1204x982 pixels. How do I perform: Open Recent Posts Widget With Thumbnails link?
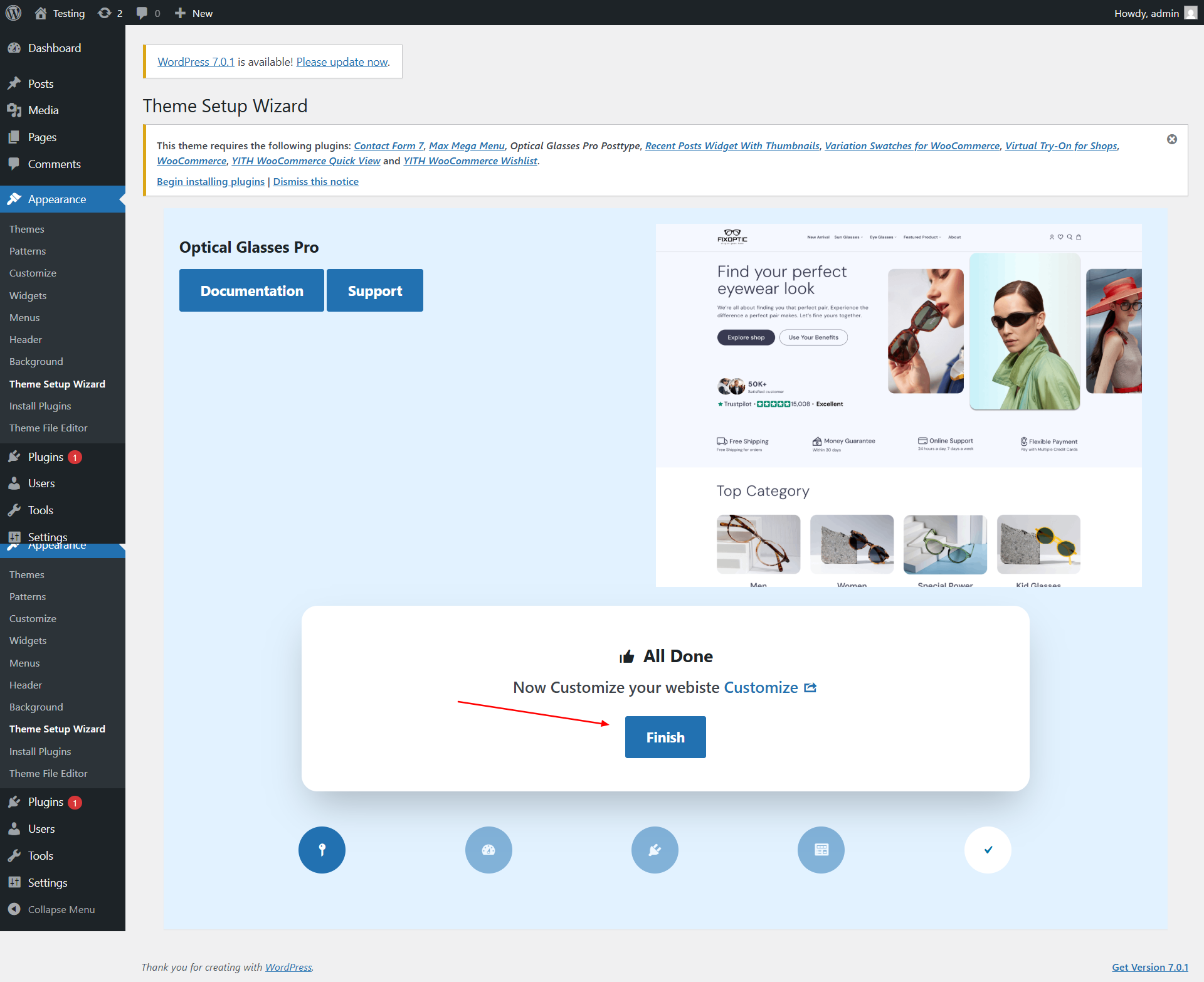tap(732, 145)
